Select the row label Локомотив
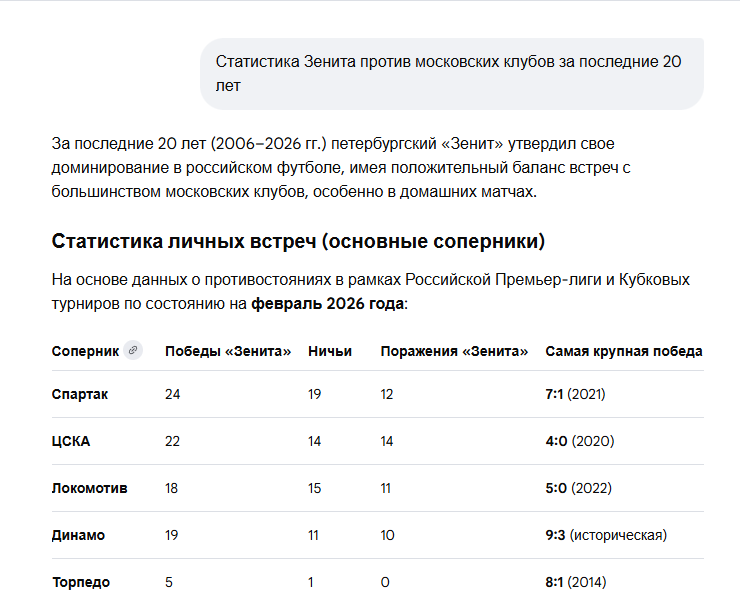 point(90,488)
